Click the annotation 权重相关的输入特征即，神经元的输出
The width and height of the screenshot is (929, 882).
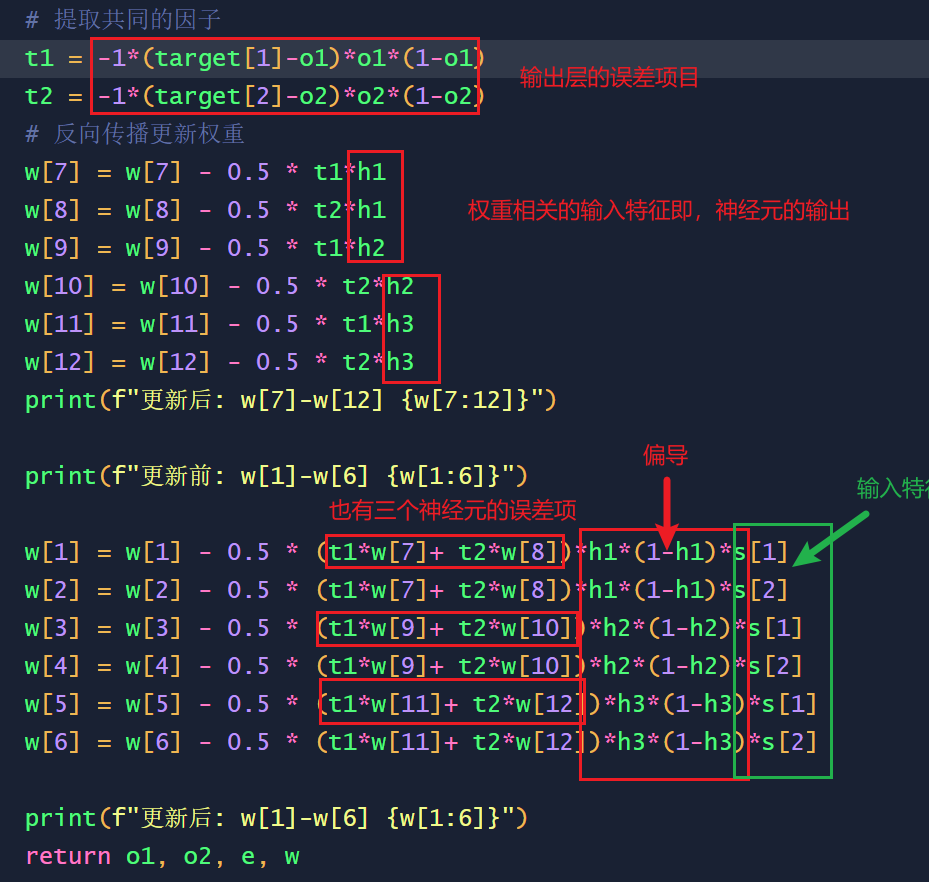(660, 210)
